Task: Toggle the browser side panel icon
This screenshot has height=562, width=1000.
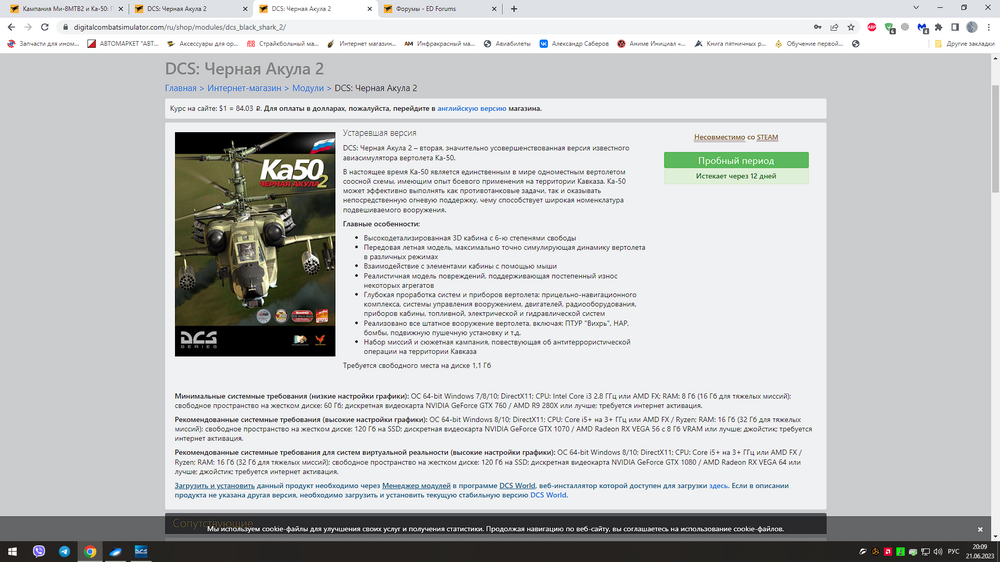Action: (x=955, y=27)
